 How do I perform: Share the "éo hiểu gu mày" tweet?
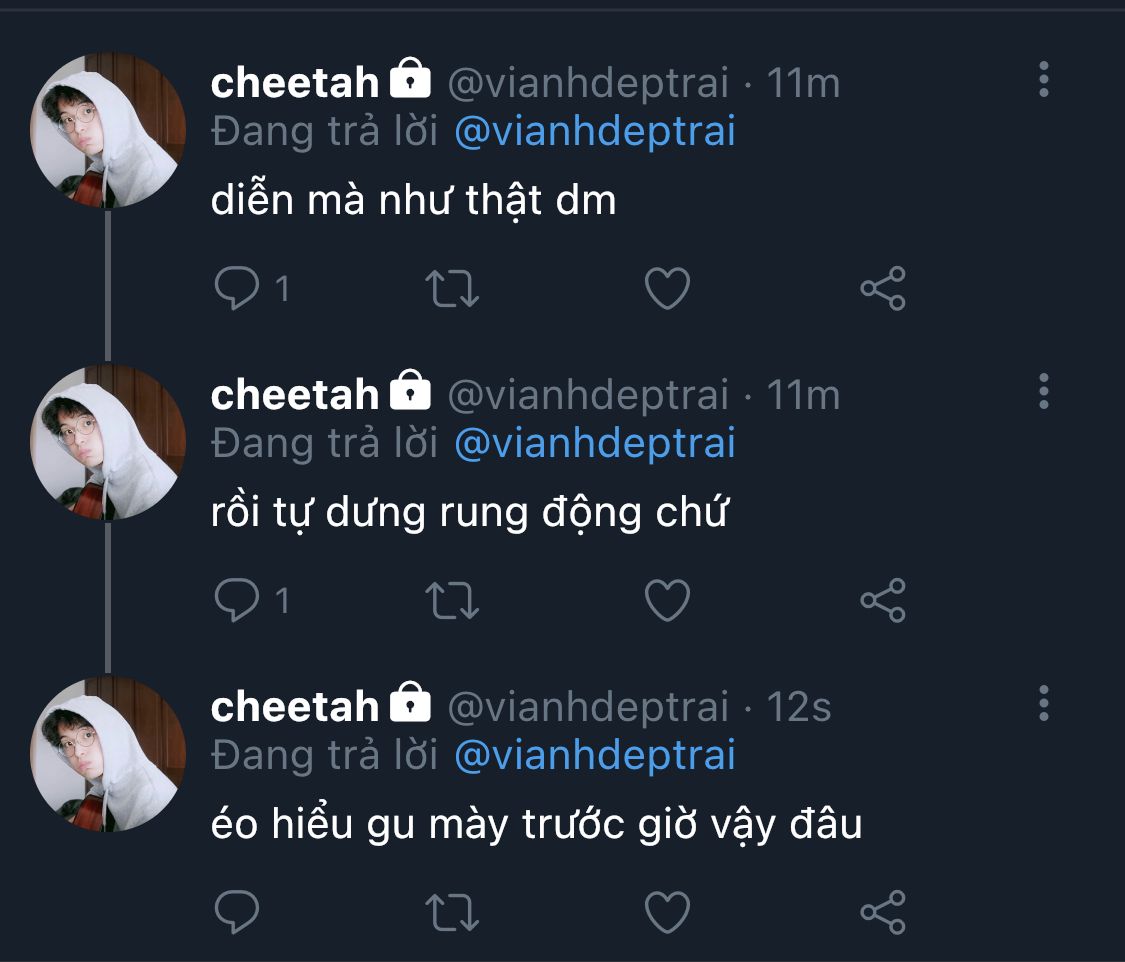[883, 911]
